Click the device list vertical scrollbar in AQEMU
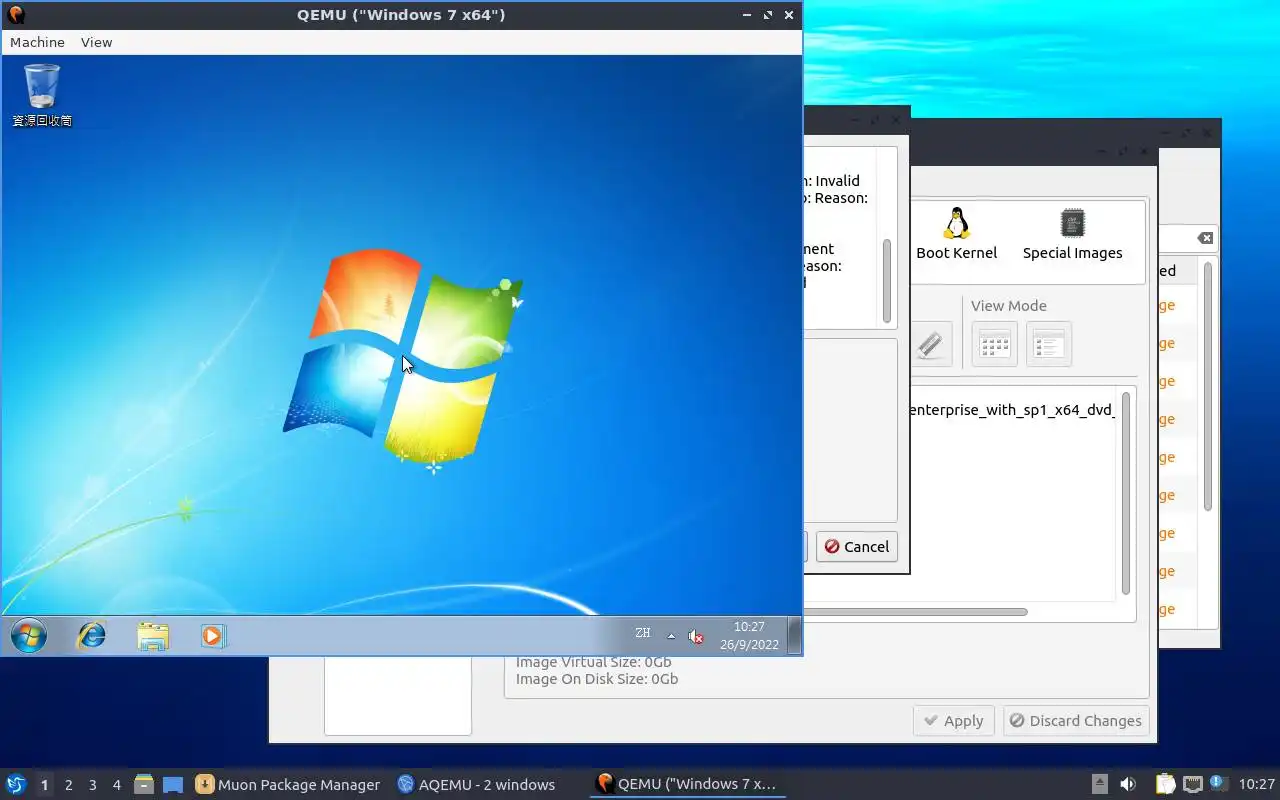Image resolution: width=1280 pixels, height=800 pixels. click(x=1126, y=494)
